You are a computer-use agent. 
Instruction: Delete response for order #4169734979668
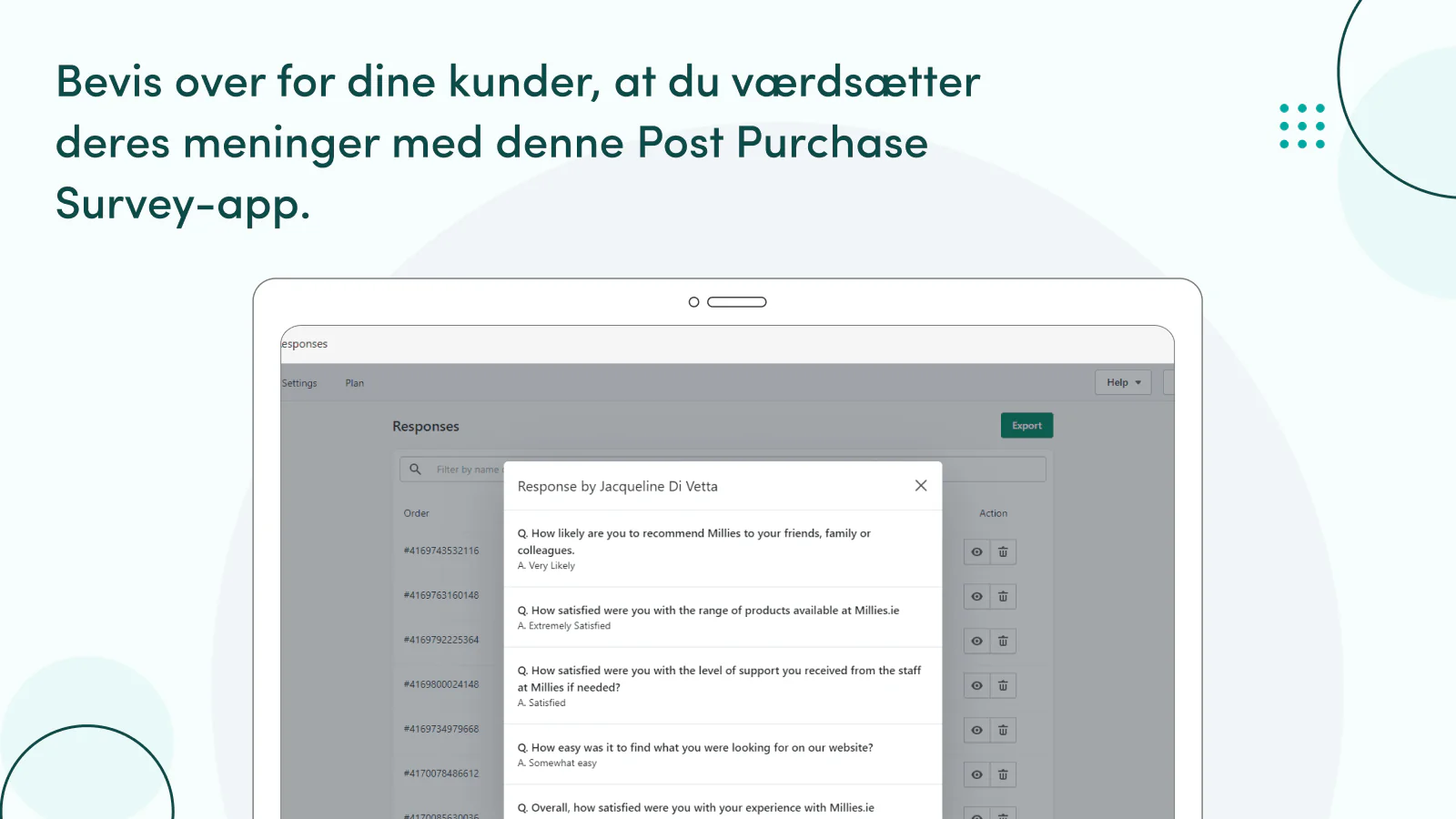[x=1003, y=731]
